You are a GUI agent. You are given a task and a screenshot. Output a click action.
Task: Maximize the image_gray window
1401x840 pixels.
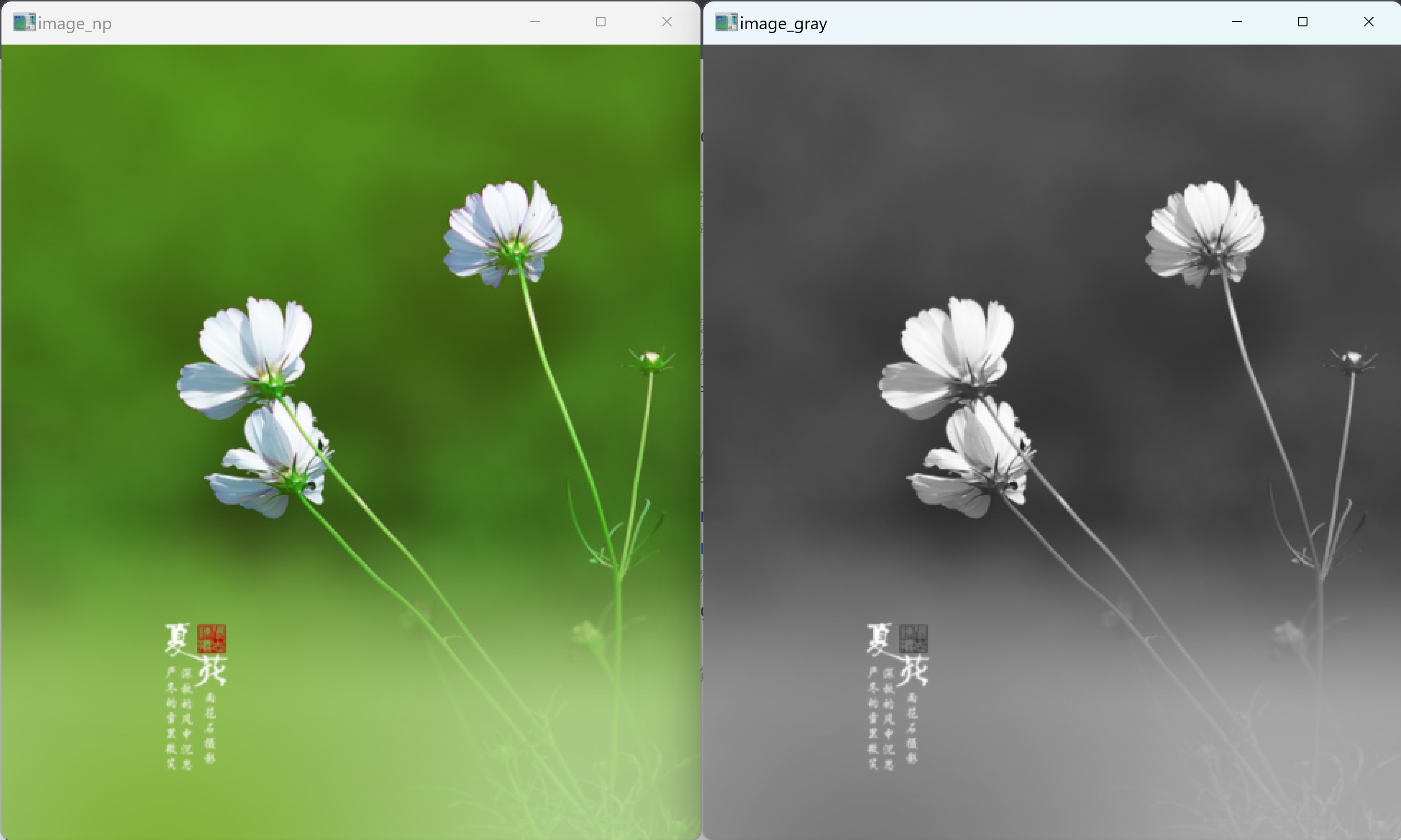click(1303, 22)
